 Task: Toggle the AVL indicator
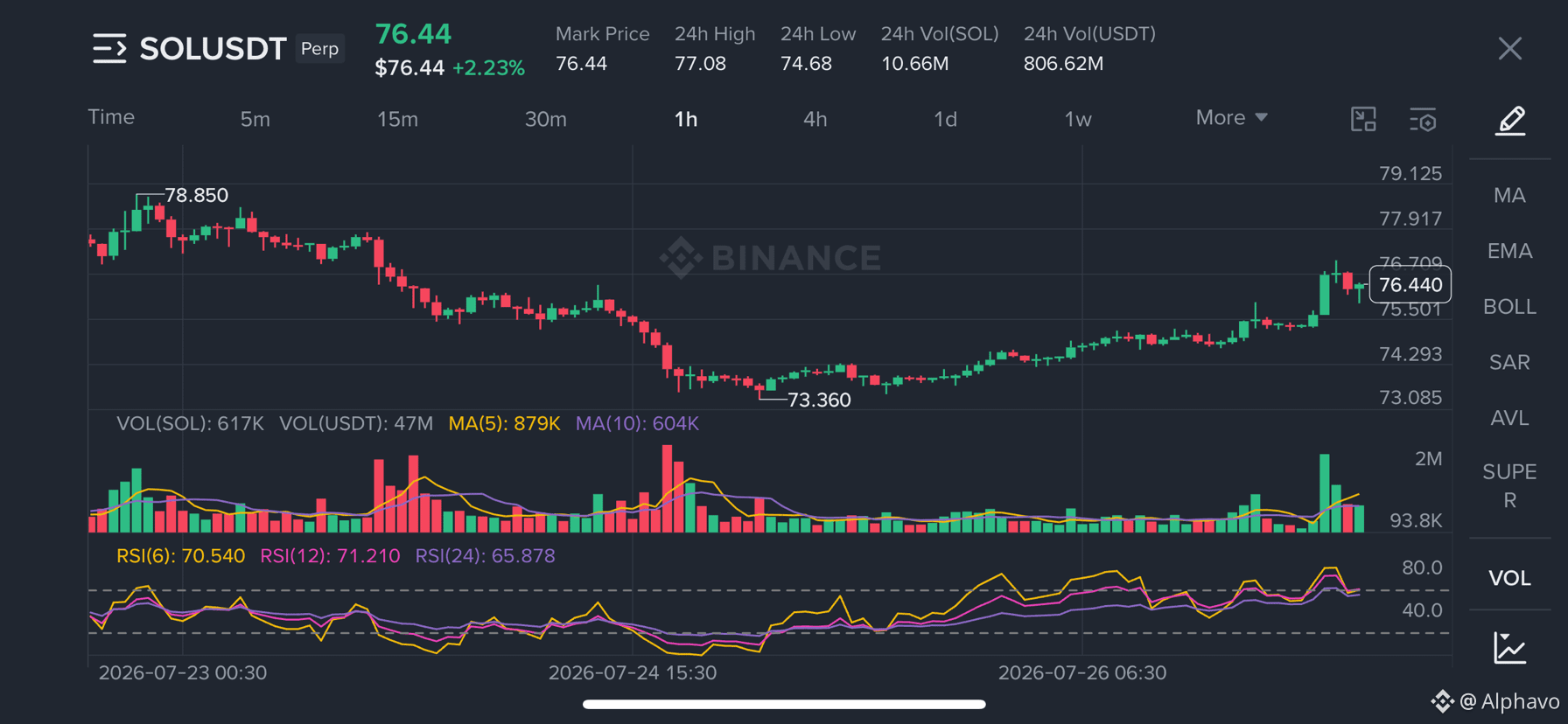coord(1509,418)
